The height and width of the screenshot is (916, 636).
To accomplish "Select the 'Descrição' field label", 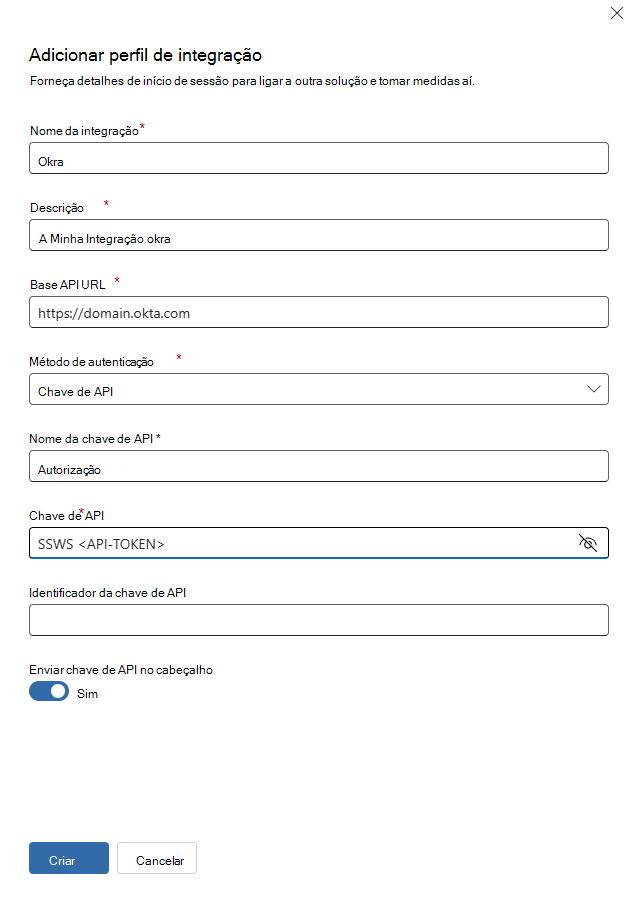I will 57,208.
